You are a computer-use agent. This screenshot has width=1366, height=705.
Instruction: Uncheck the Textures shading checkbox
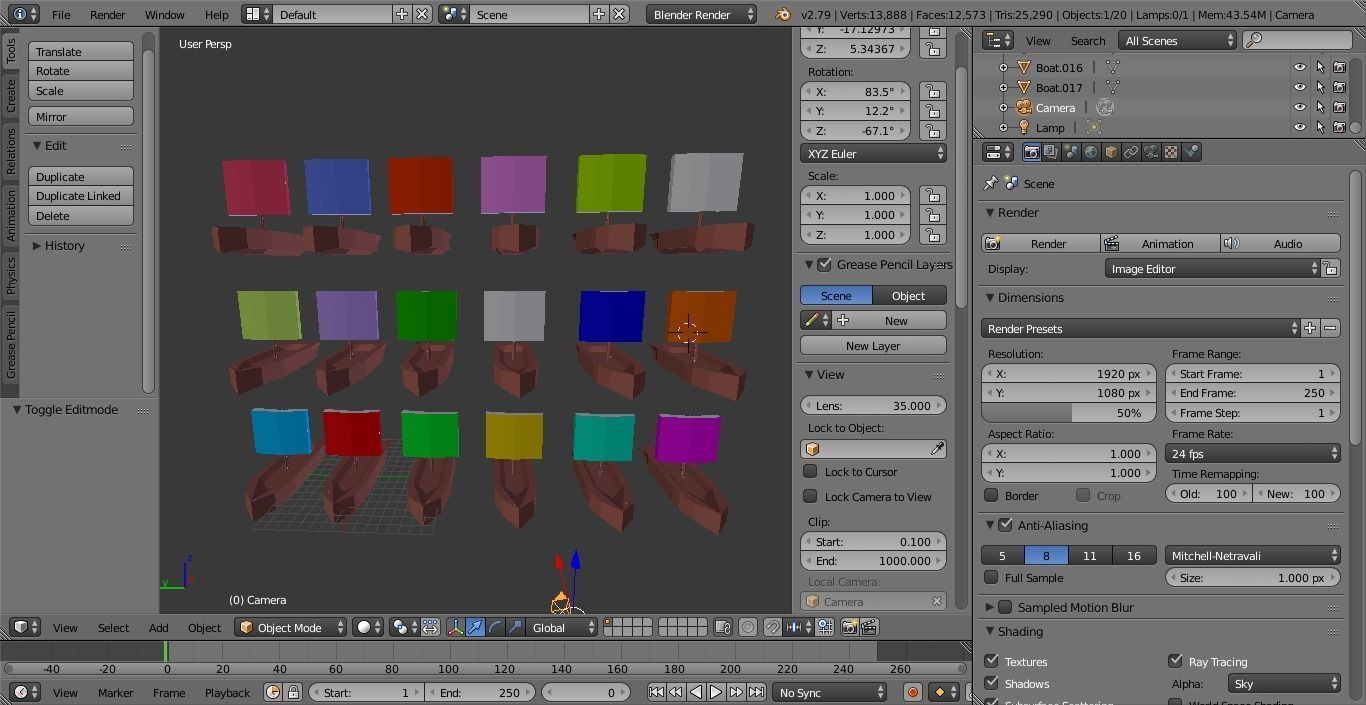pos(991,661)
